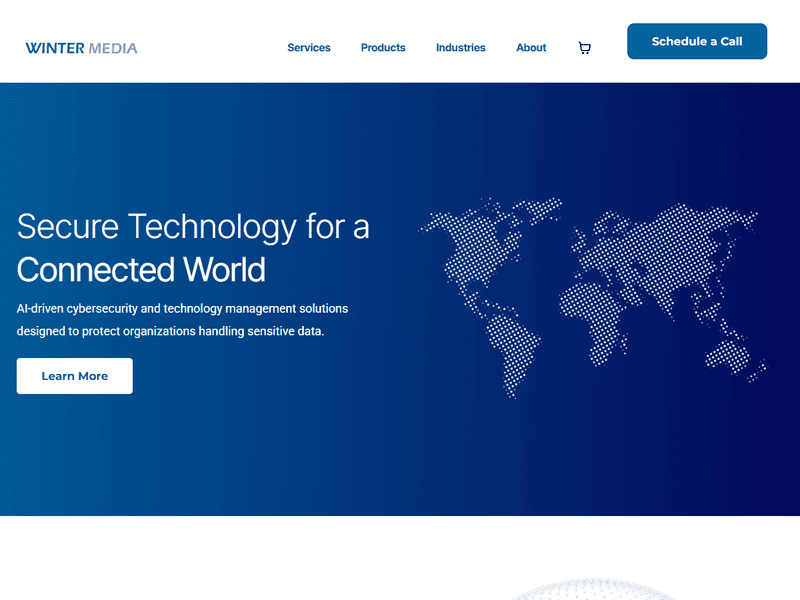Click the 'AI-driven cybersecurity' description paragraph
800x600 pixels.
(x=182, y=320)
